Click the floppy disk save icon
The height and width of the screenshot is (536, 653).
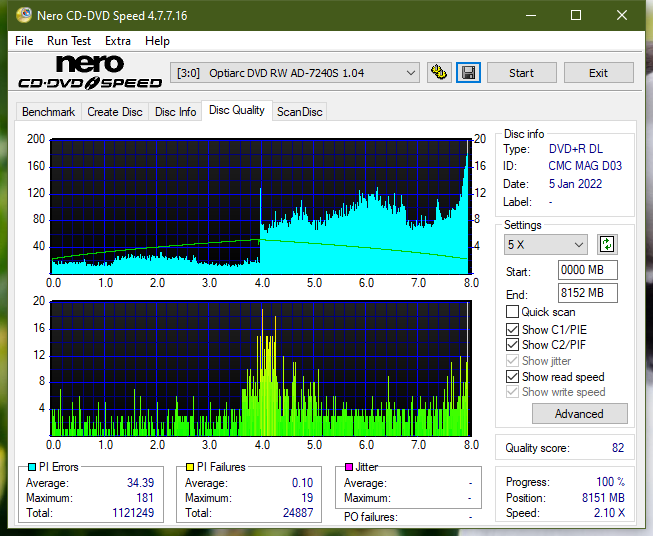point(469,73)
